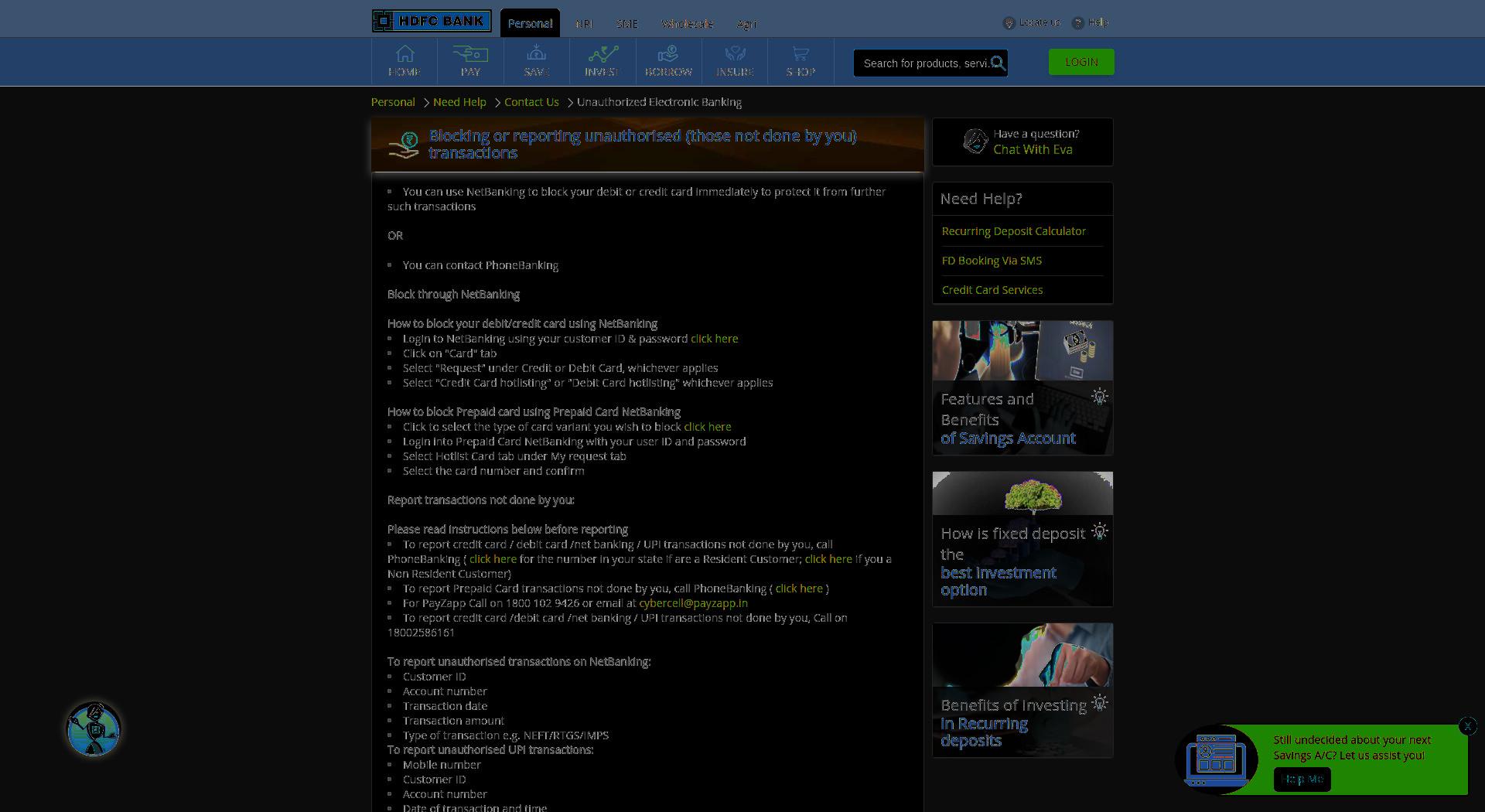Viewport: 1485px width, 812px height.
Task: Click the green LOGIN button
Action: click(1081, 62)
